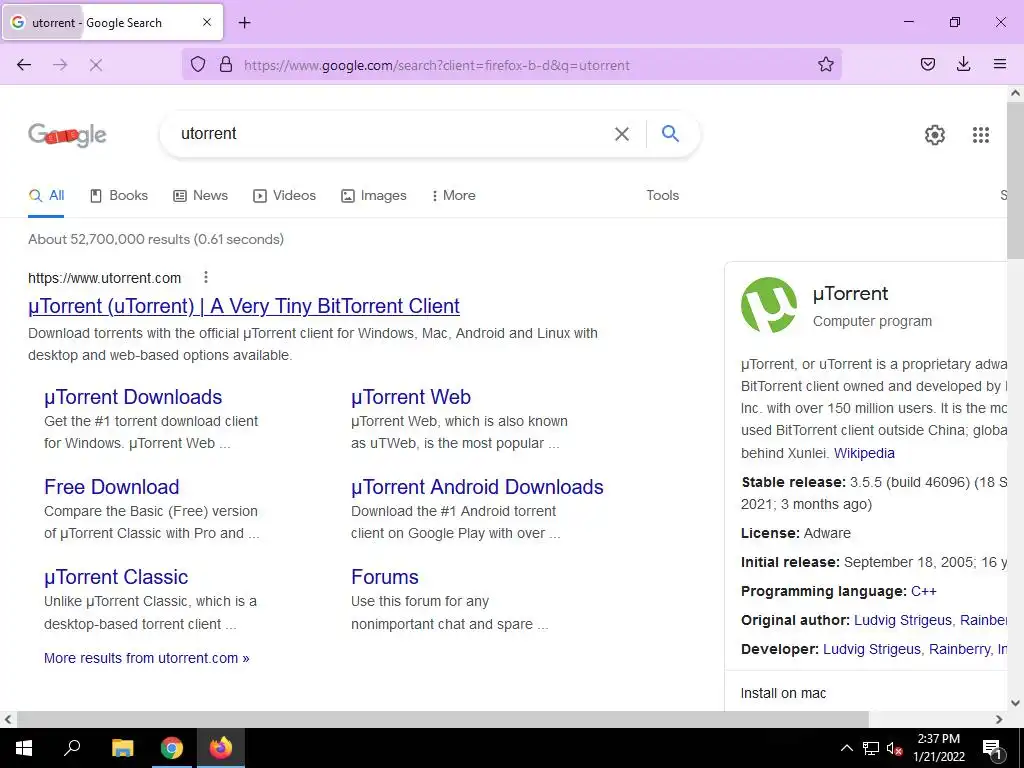Click the vertical scrollbar down arrow

(1016, 703)
